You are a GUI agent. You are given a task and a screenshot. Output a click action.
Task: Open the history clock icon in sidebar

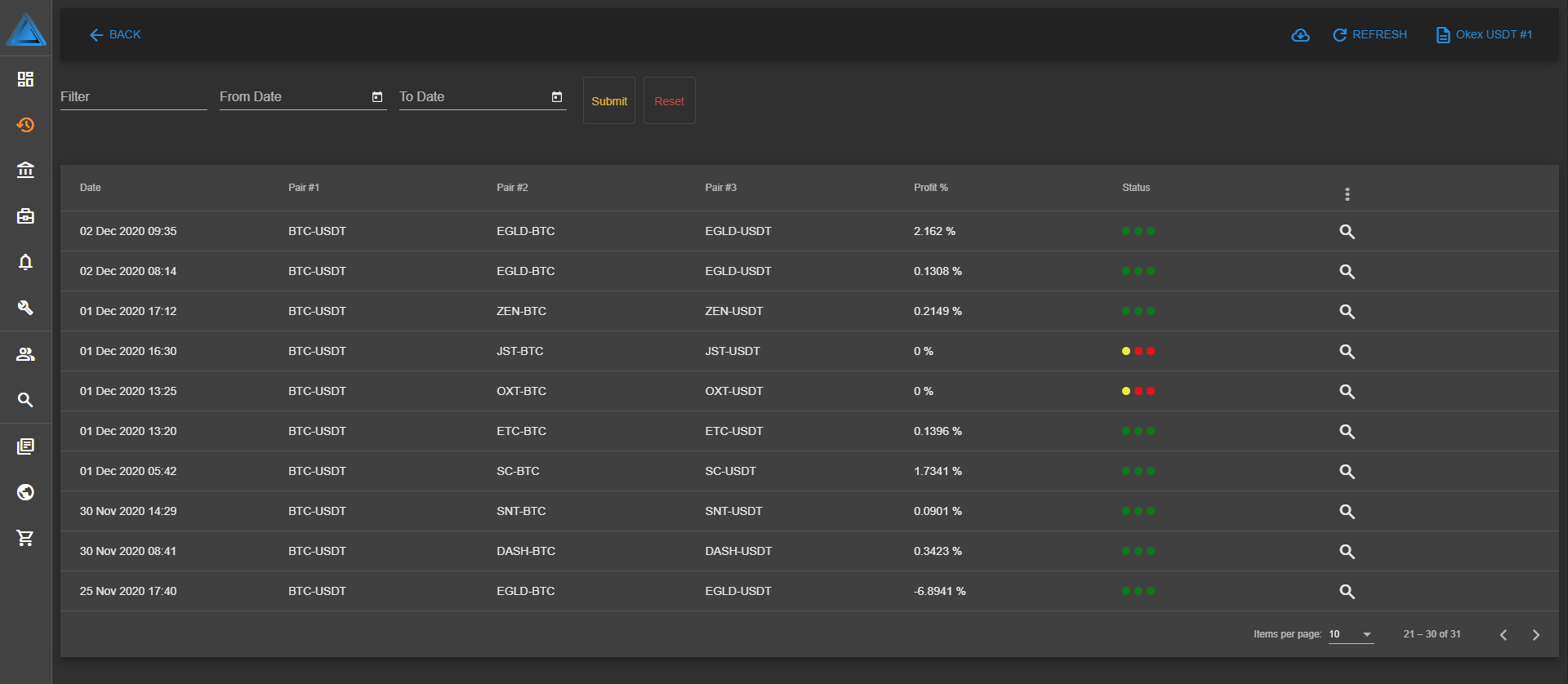[25, 125]
